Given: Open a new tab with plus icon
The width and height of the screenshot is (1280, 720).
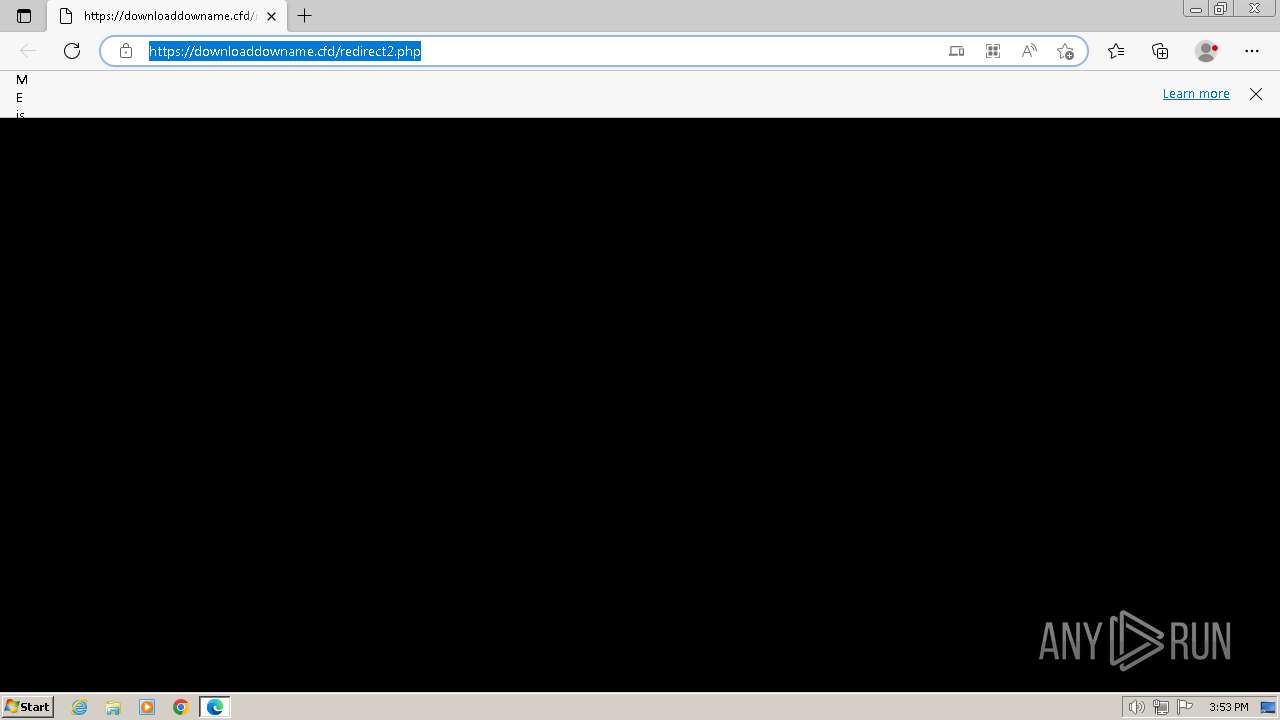Looking at the screenshot, I should (305, 16).
